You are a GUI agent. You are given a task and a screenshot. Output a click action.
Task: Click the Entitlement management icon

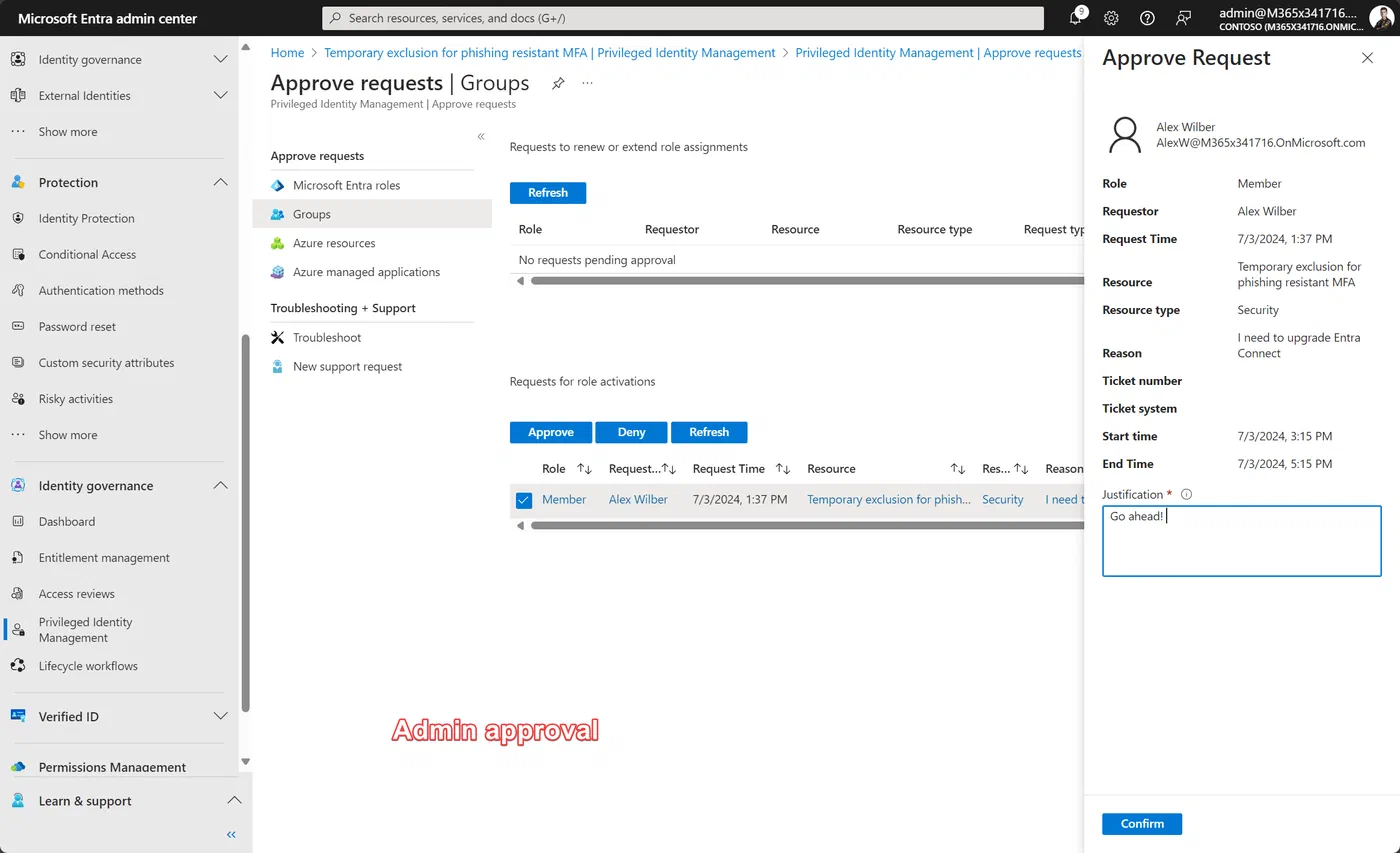[18, 557]
